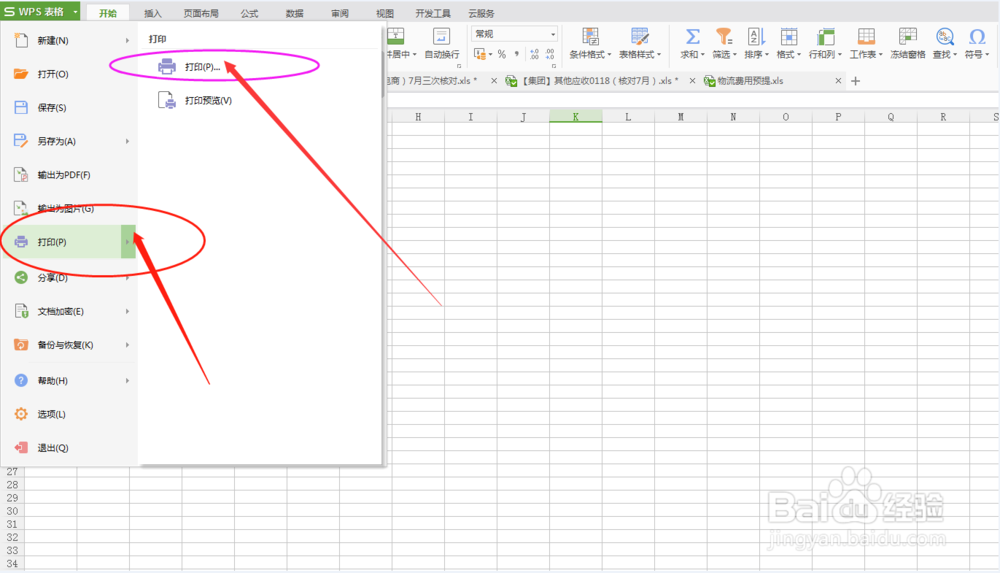Select row 33 header
Screen dimensions: 1000x573
click(x=12, y=550)
